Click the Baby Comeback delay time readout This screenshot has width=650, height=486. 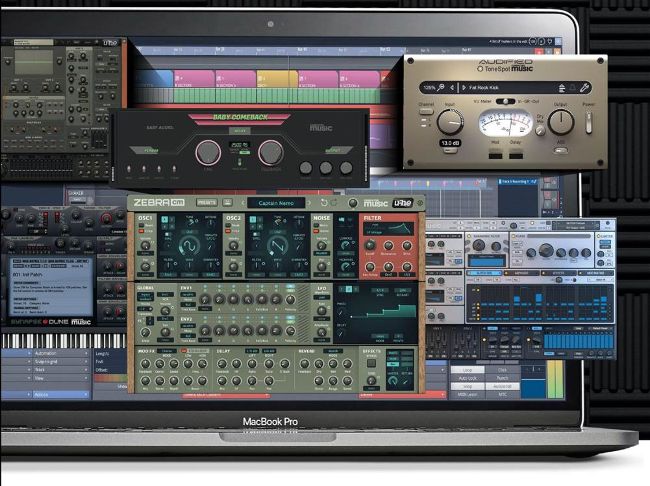(x=240, y=146)
